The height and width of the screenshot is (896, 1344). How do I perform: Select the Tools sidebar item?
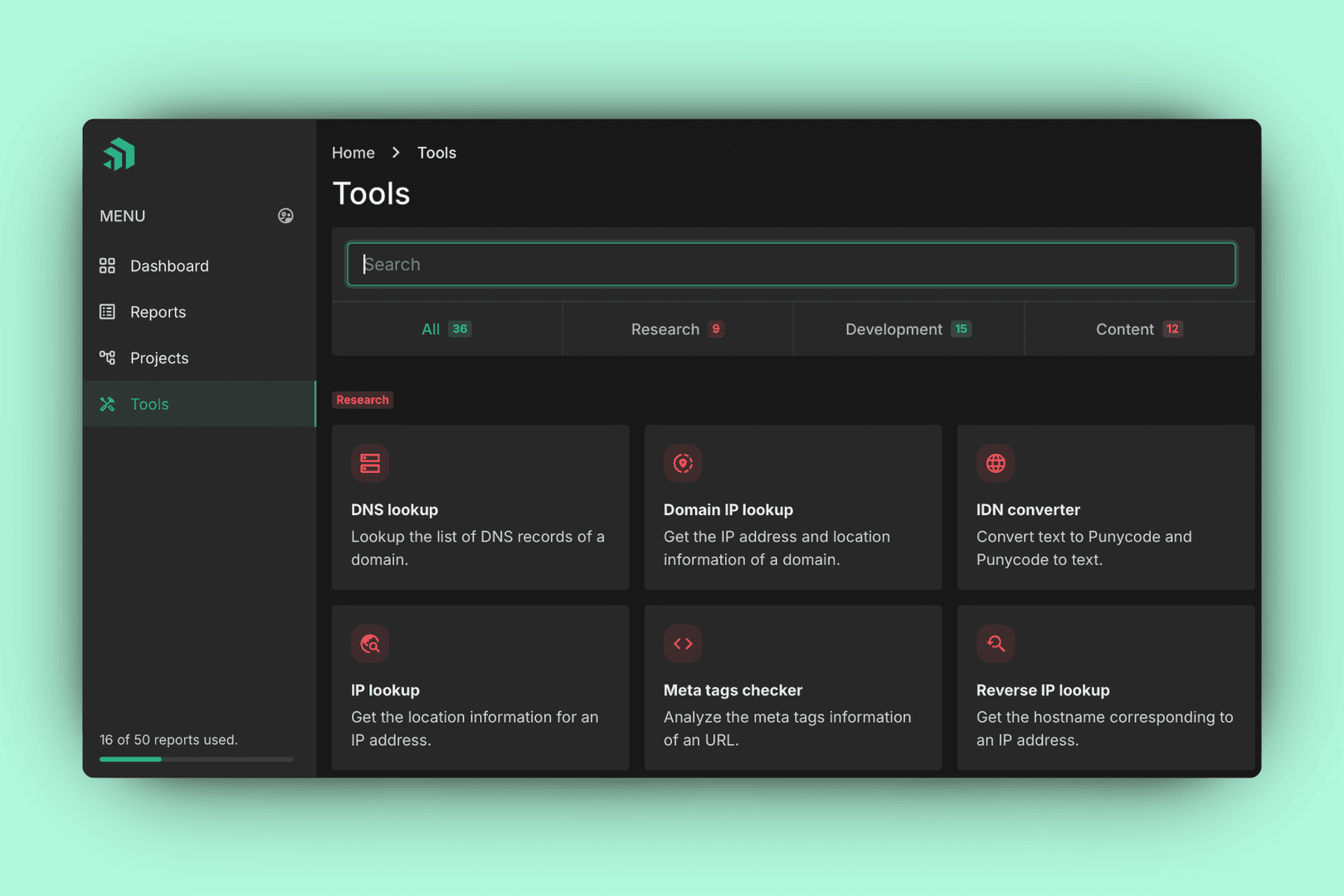coord(149,404)
